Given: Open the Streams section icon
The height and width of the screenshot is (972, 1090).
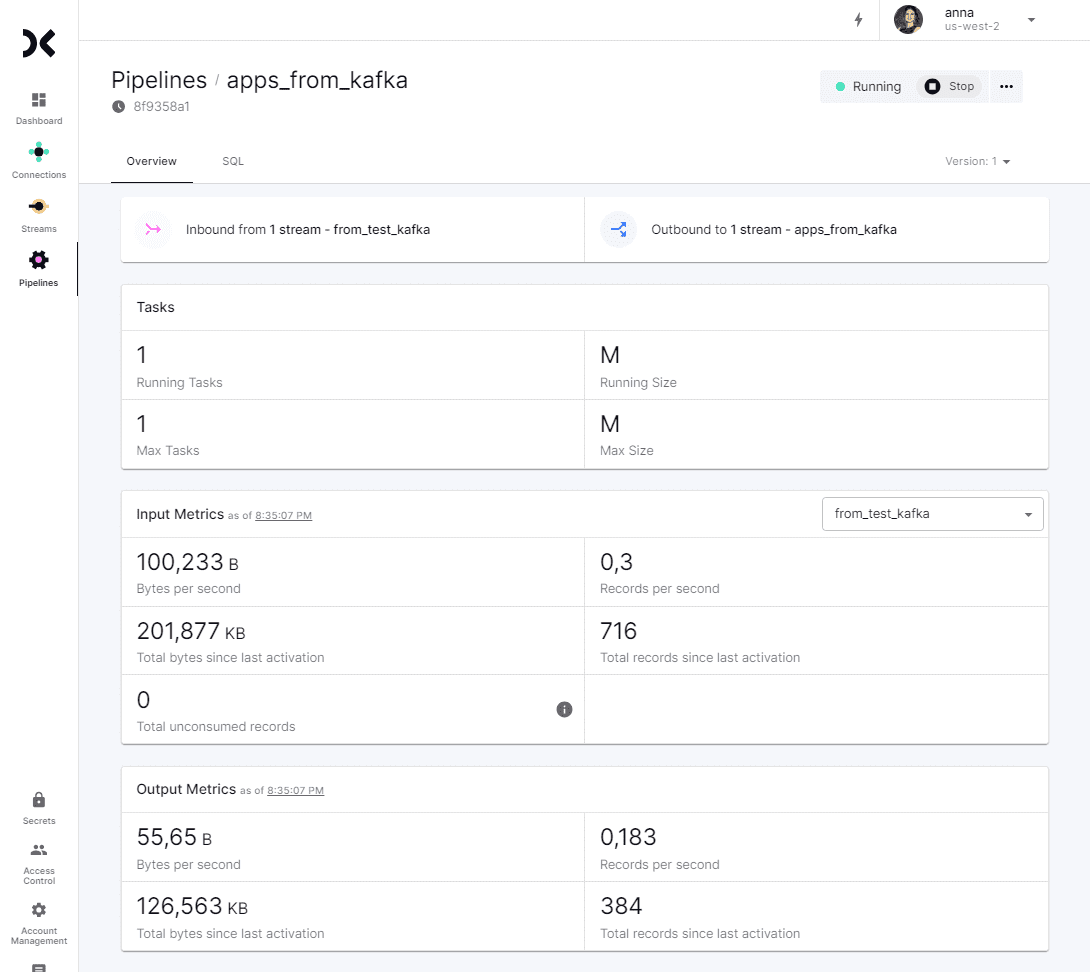Looking at the screenshot, I should [x=39, y=206].
